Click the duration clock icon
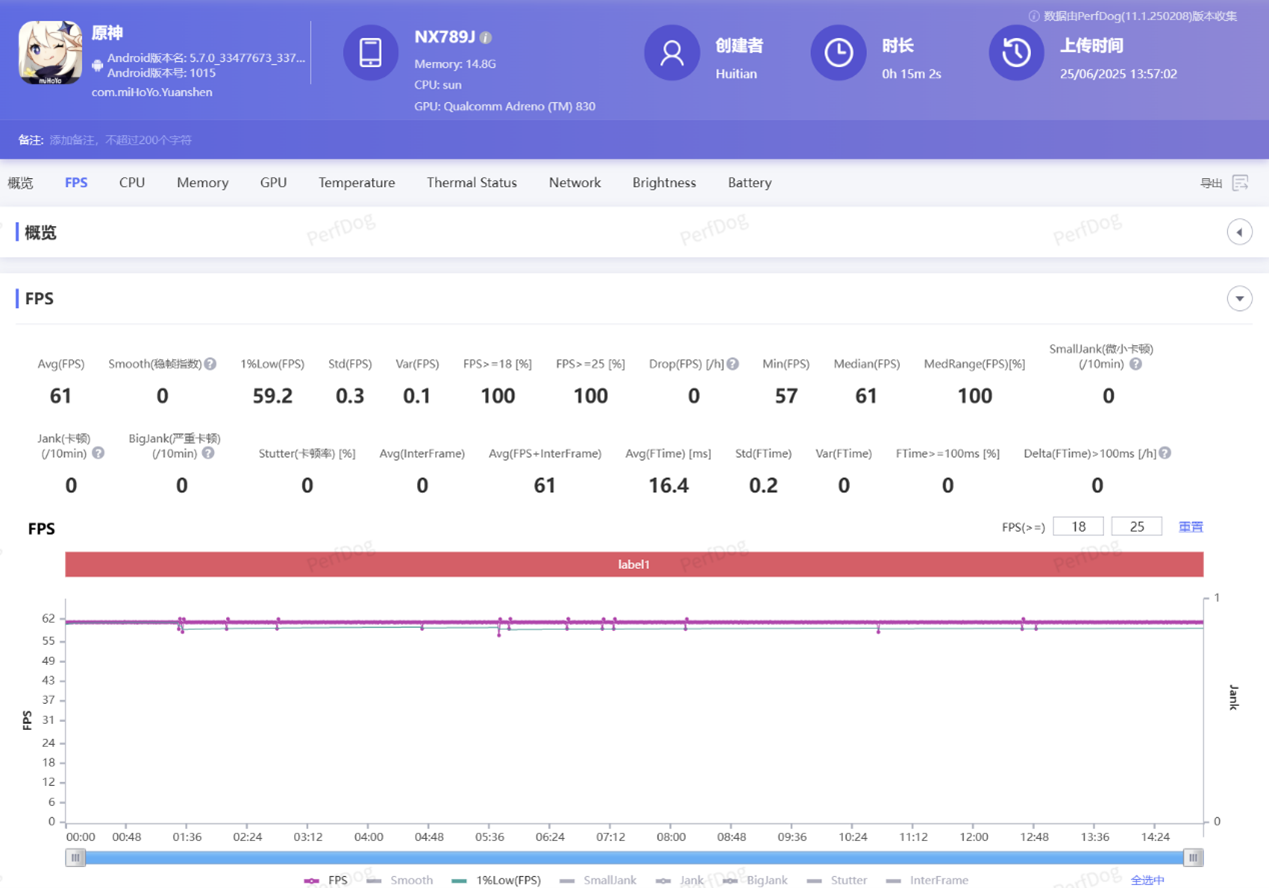Image resolution: width=1269 pixels, height=888 pixels. pos(838,53)
